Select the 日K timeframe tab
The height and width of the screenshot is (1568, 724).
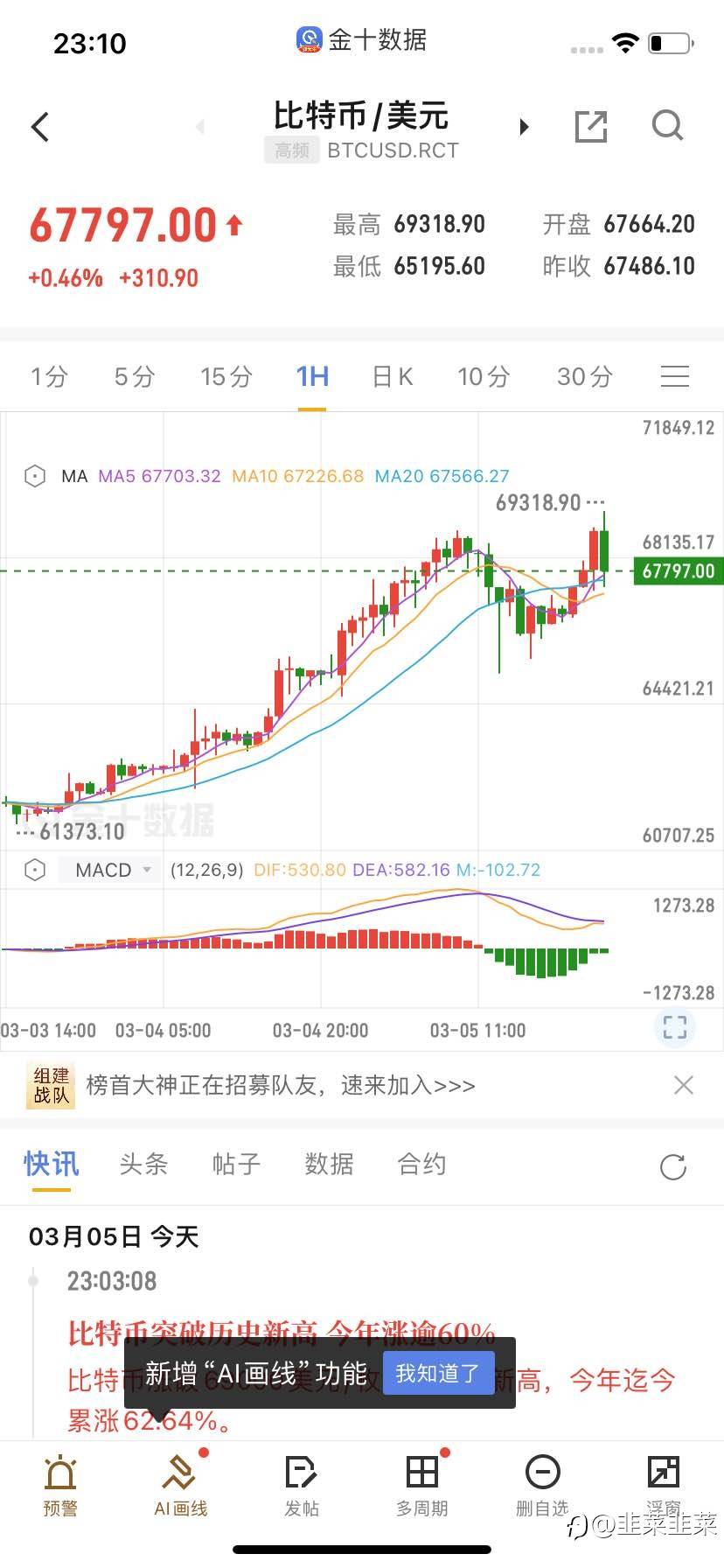tap(392, 377)
